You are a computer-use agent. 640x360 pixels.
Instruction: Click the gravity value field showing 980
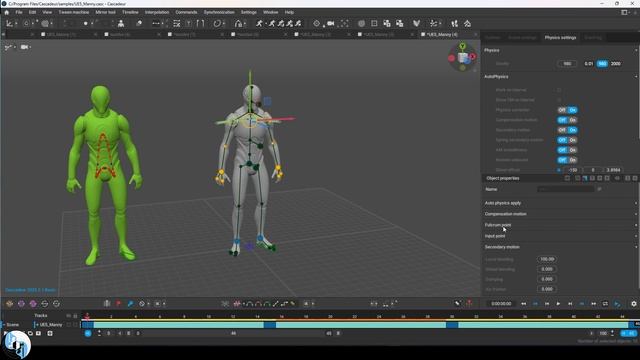[x=567, y=64]
